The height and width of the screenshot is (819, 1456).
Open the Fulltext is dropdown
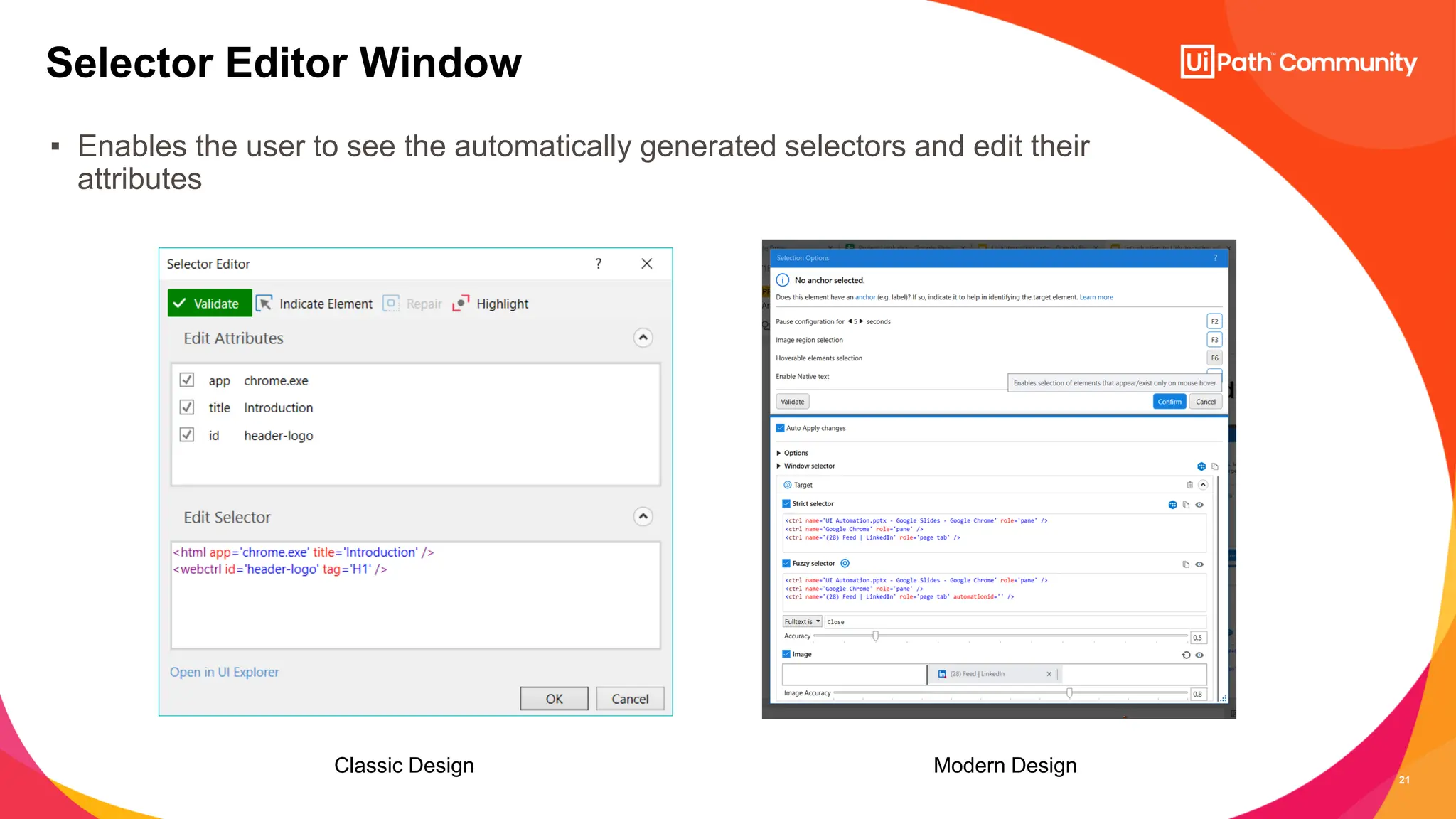803,621
